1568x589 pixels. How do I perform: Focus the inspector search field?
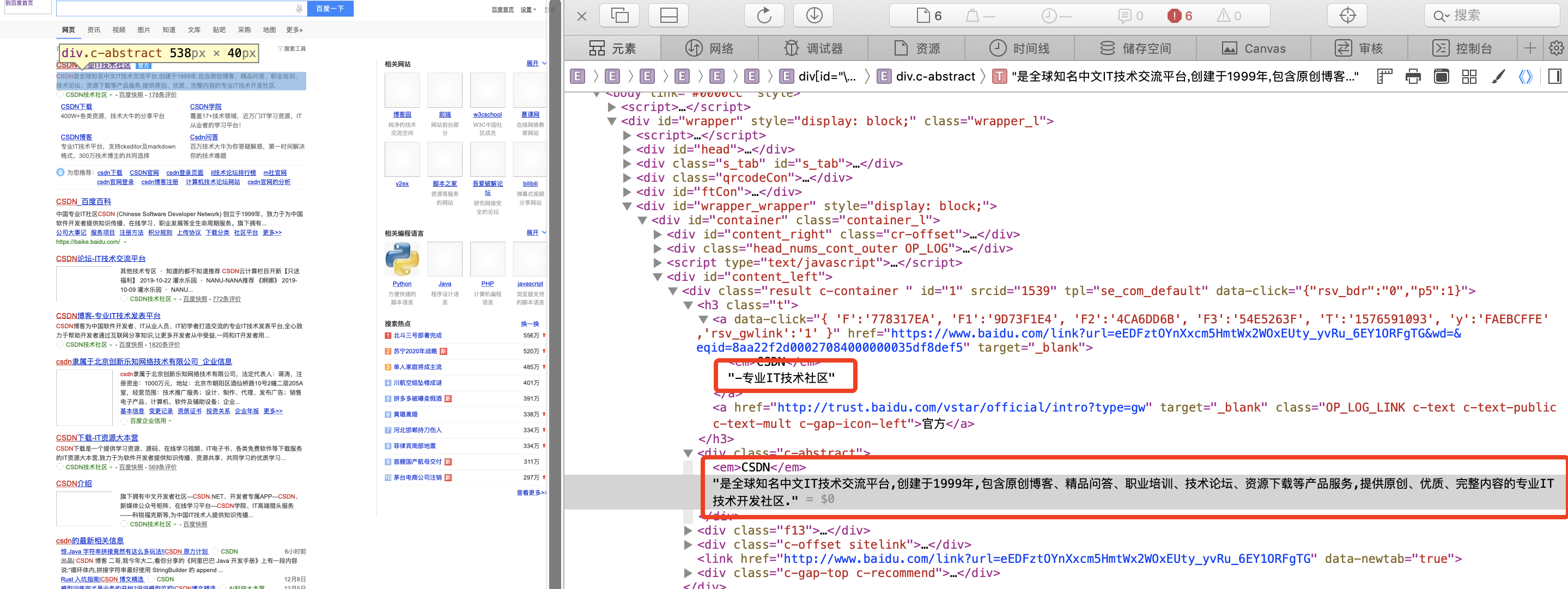(x=1492, y=16)
